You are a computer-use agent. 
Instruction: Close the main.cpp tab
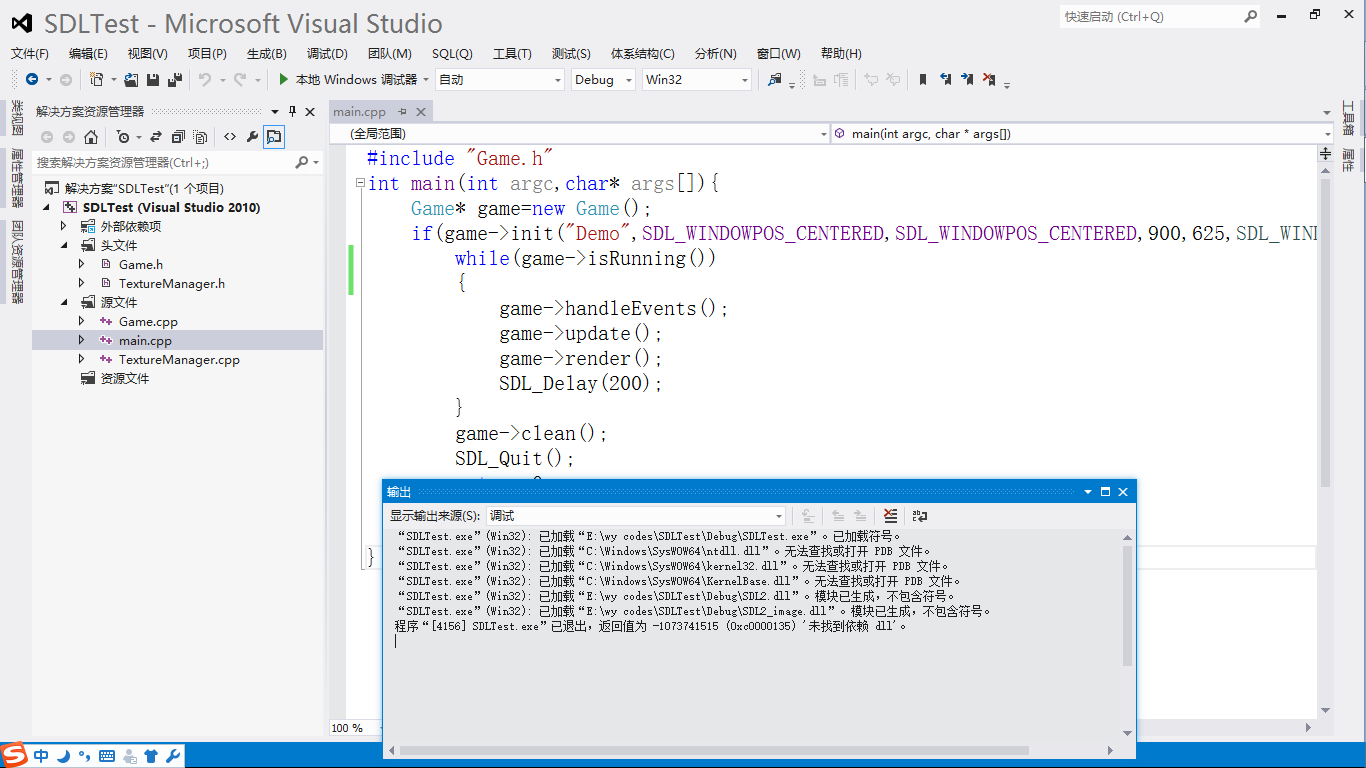tap(420, 112)
